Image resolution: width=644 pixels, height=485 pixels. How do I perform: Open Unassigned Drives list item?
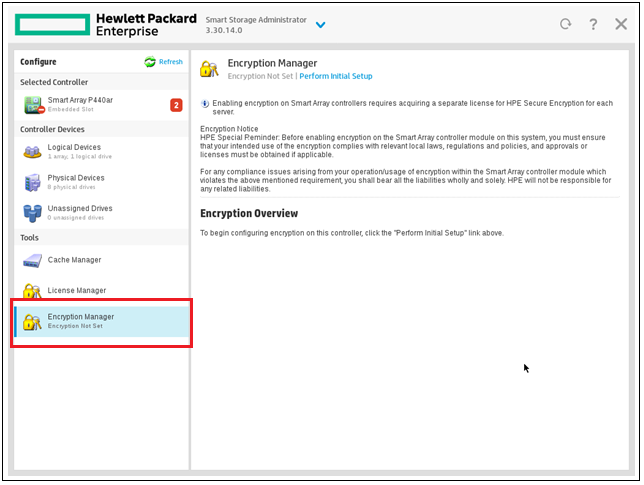click(101, 213)
